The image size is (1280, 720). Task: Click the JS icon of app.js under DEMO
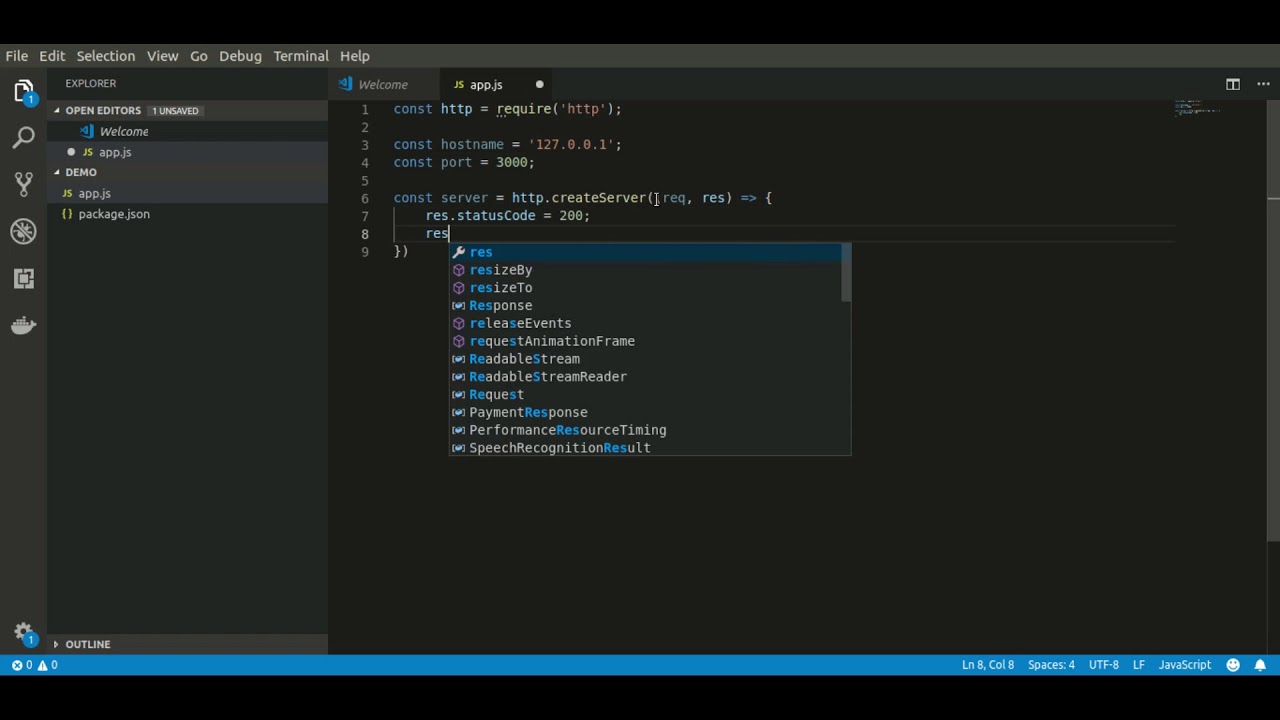pos(67,194)
